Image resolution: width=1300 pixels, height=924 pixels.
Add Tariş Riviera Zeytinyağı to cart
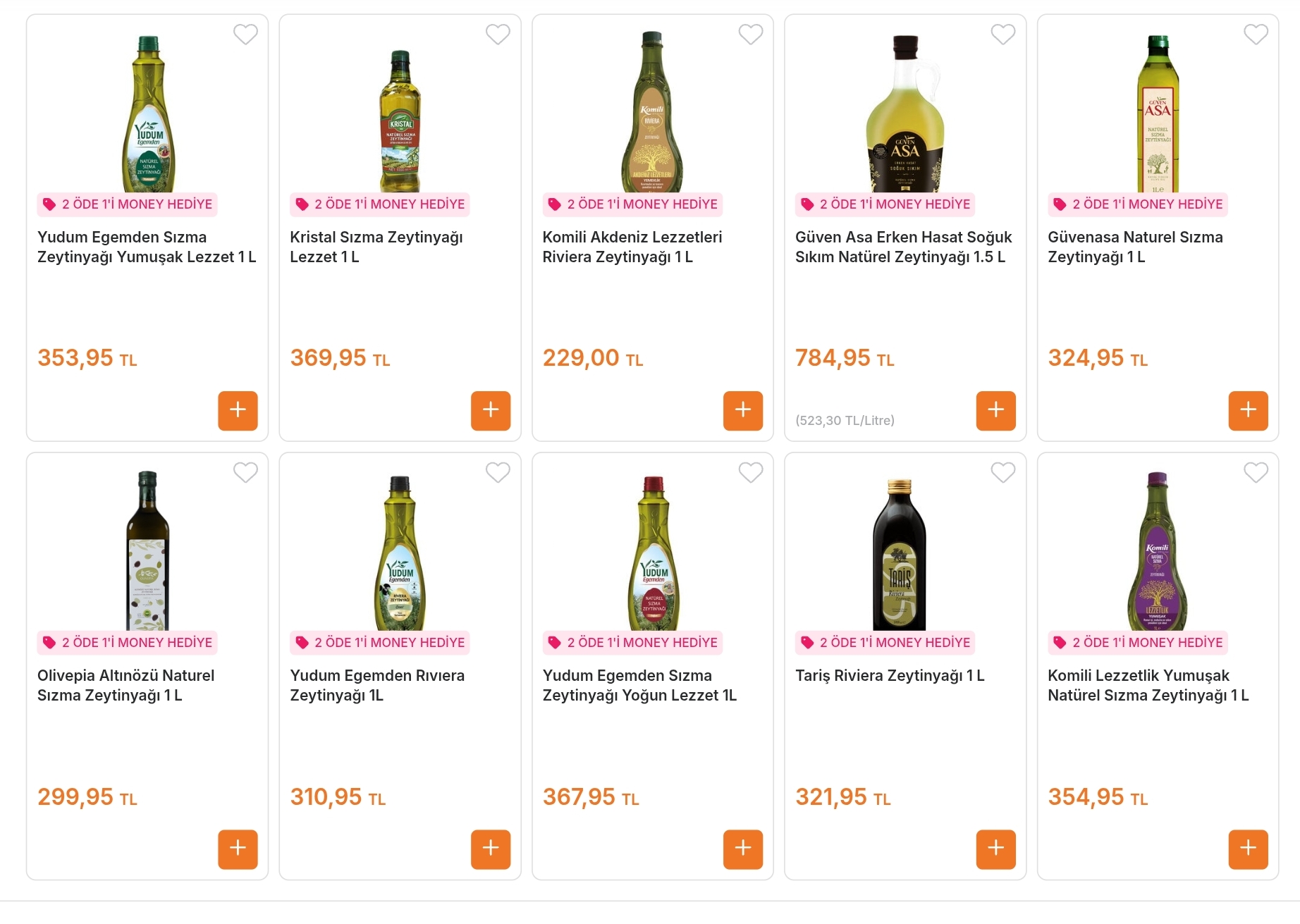pos(995,850)
